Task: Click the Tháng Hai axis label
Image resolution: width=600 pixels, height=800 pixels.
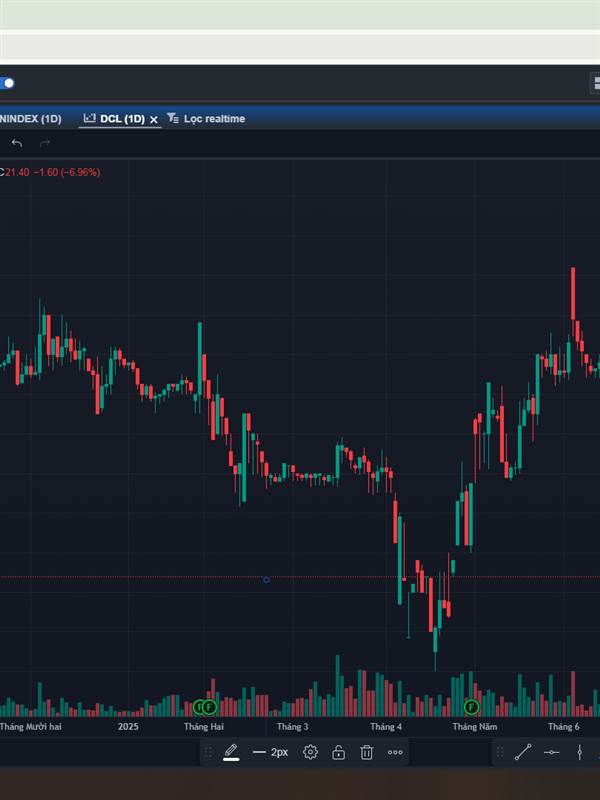Action: [204, 727]
